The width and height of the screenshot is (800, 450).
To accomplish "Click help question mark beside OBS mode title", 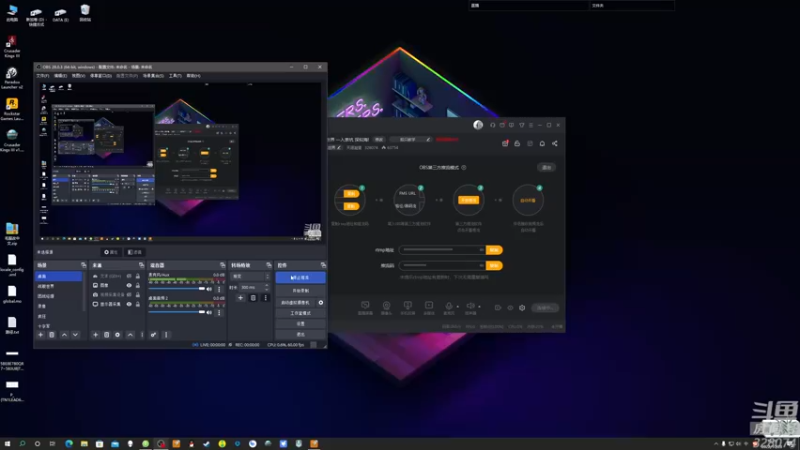I will tap(464, 167).
